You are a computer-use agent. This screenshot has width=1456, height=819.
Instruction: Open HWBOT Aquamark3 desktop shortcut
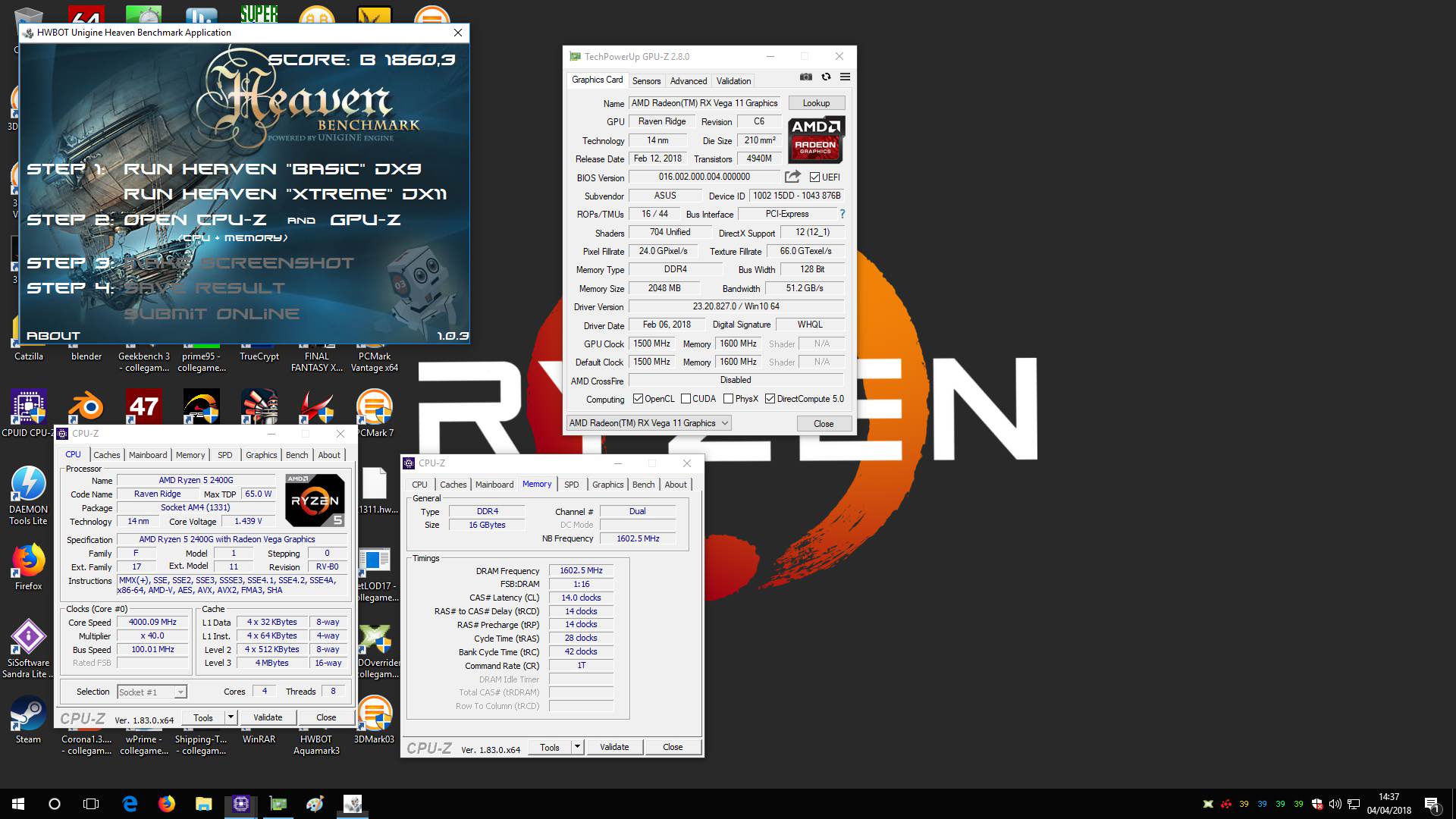pos(316,745)
